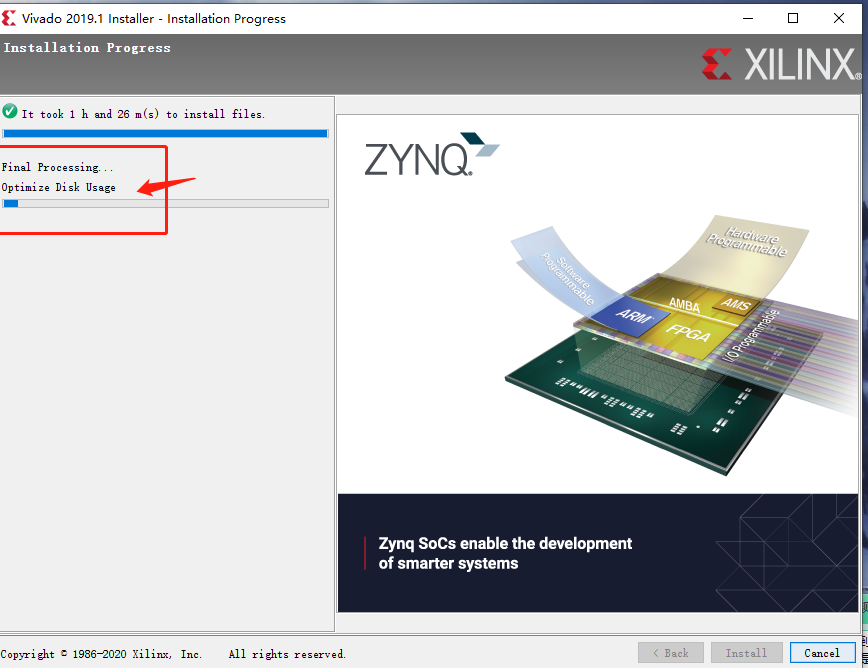Close the Vivado installer window

(x=839, y=18)
